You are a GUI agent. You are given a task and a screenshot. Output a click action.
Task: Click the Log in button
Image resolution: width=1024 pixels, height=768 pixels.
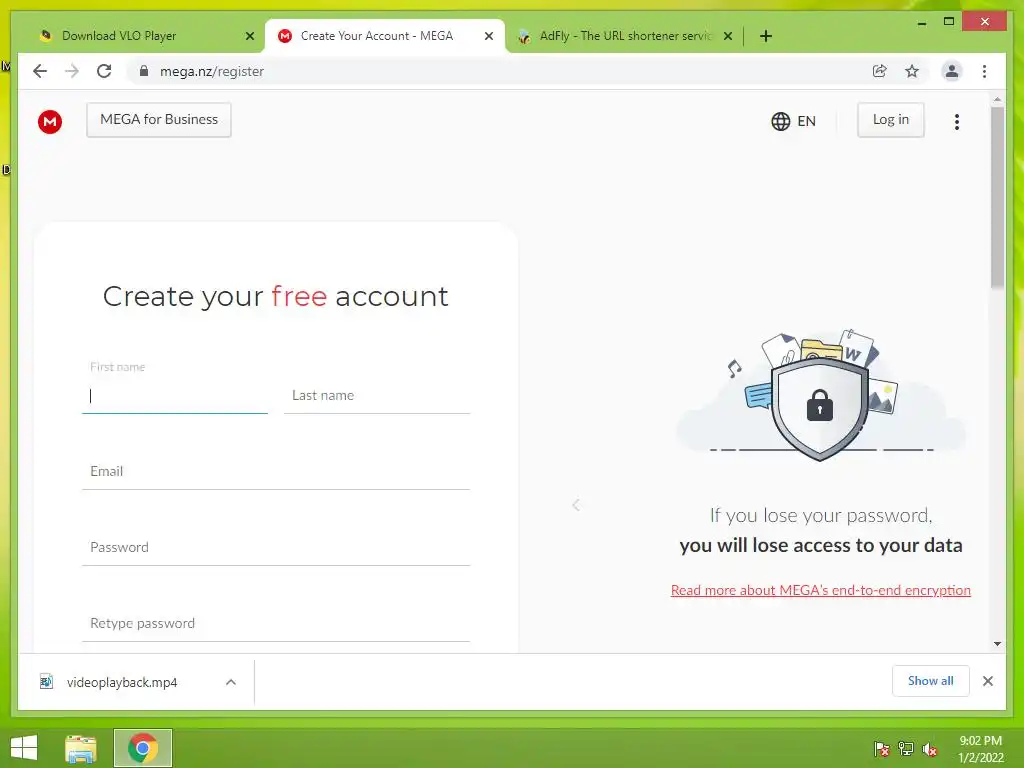coord(891,120)
